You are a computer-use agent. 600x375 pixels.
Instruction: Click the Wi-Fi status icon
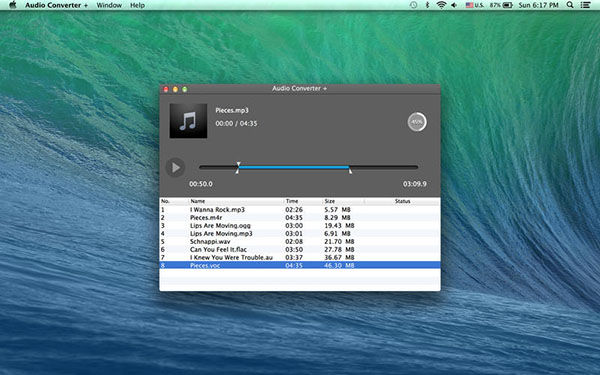[441, 5]
